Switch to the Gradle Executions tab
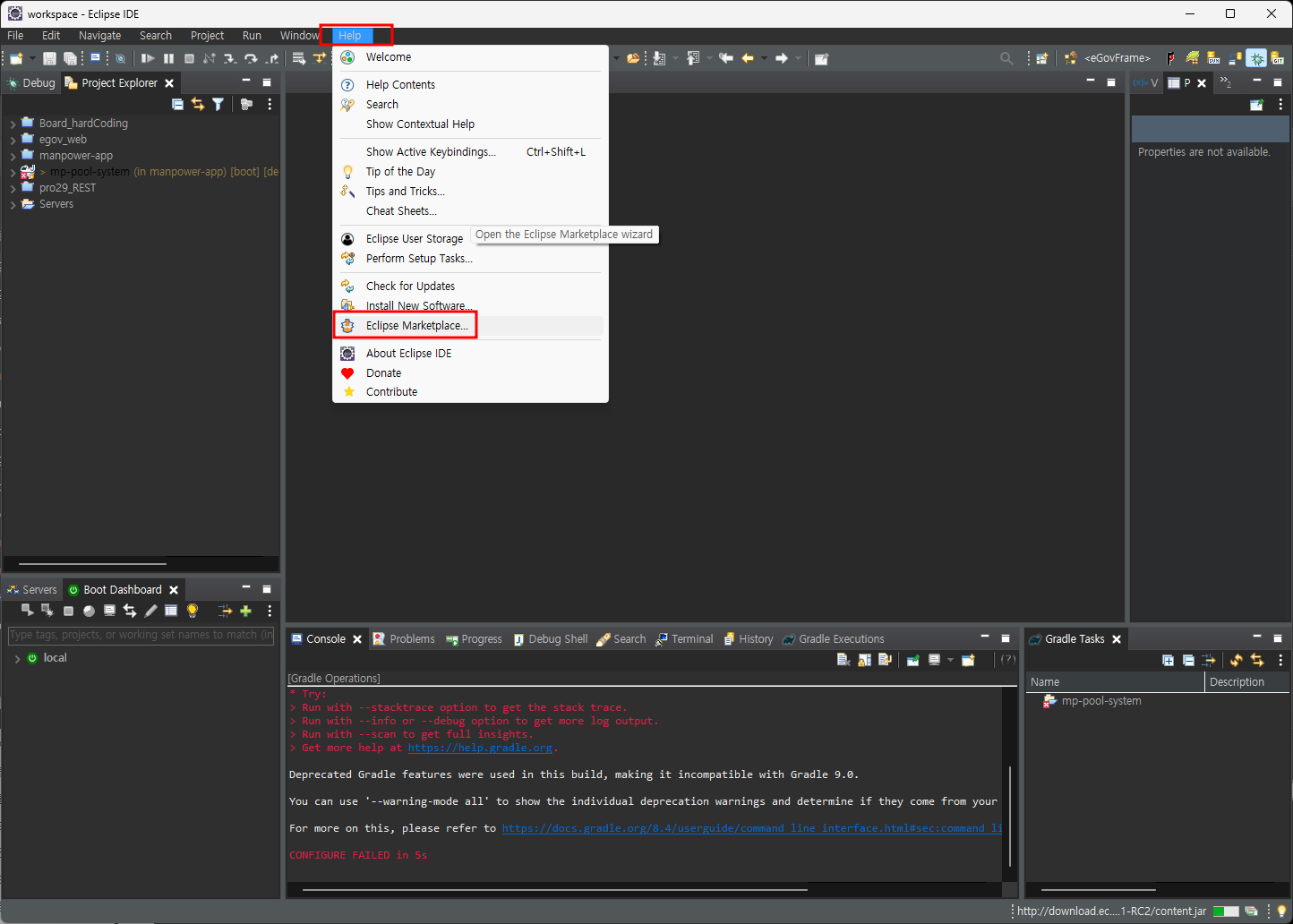The image size is (1293, 924). (834, 639)
